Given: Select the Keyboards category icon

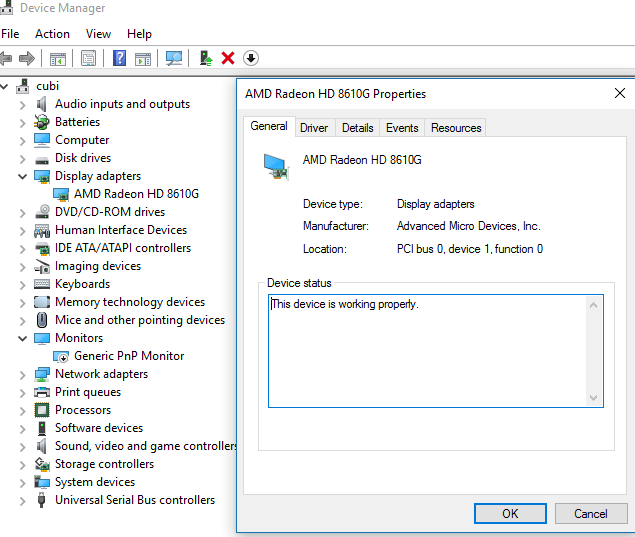Looking at the screenshot, I should coord(42,284).
